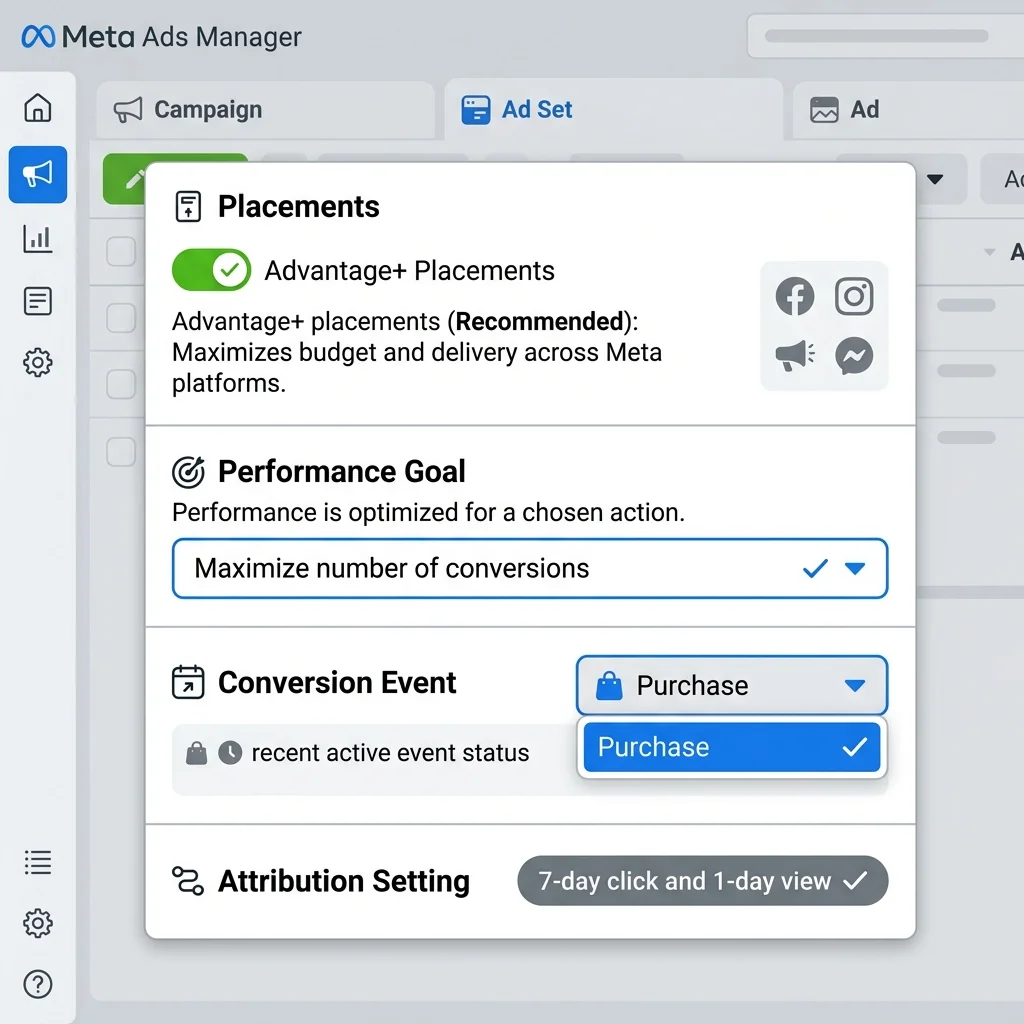Click the Attribution Setting heading
Image resolution: width=1024 pixels, height=1024 pixels.
tap(344, 881)
